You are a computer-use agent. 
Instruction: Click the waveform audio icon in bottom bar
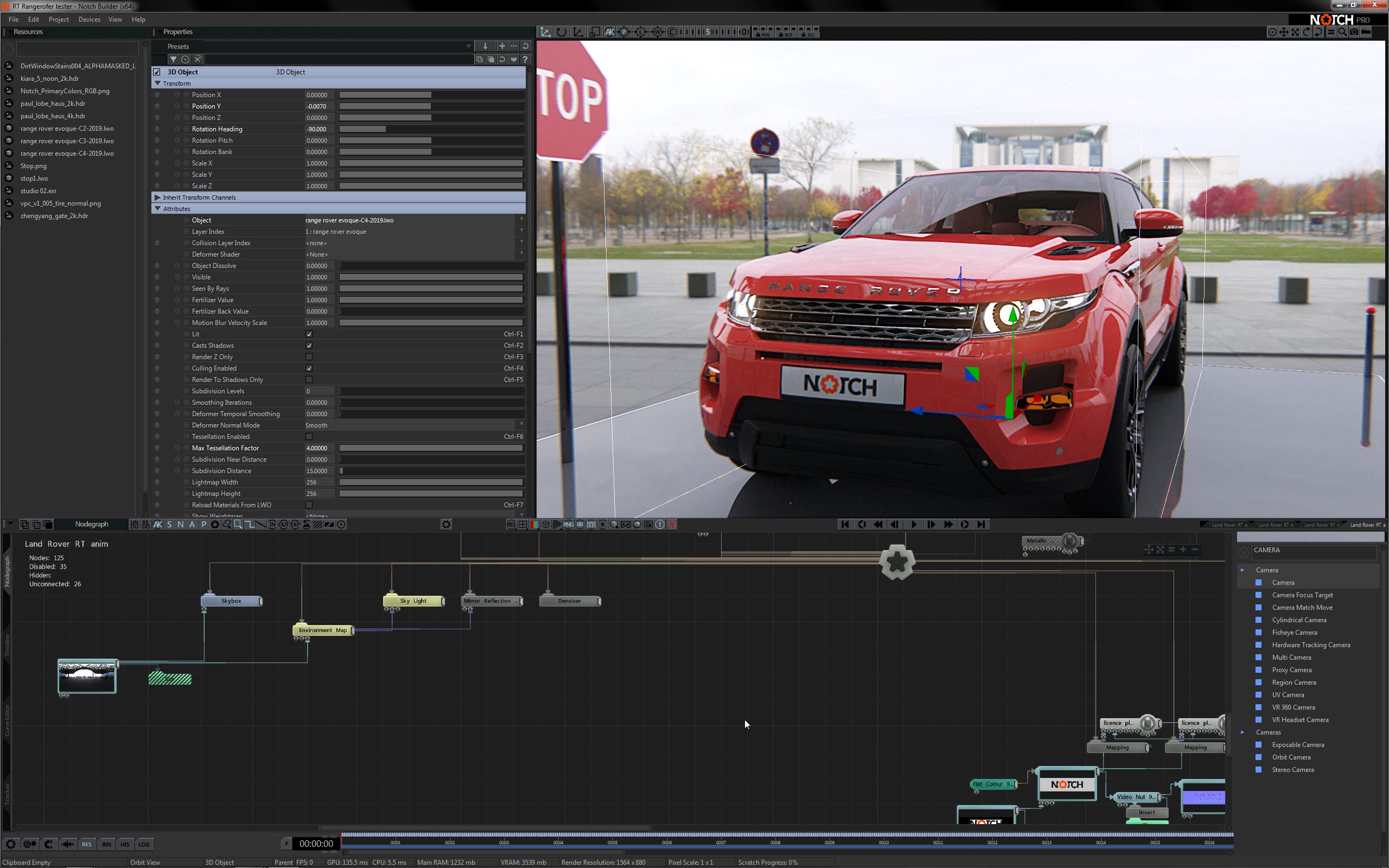[68, 844]
